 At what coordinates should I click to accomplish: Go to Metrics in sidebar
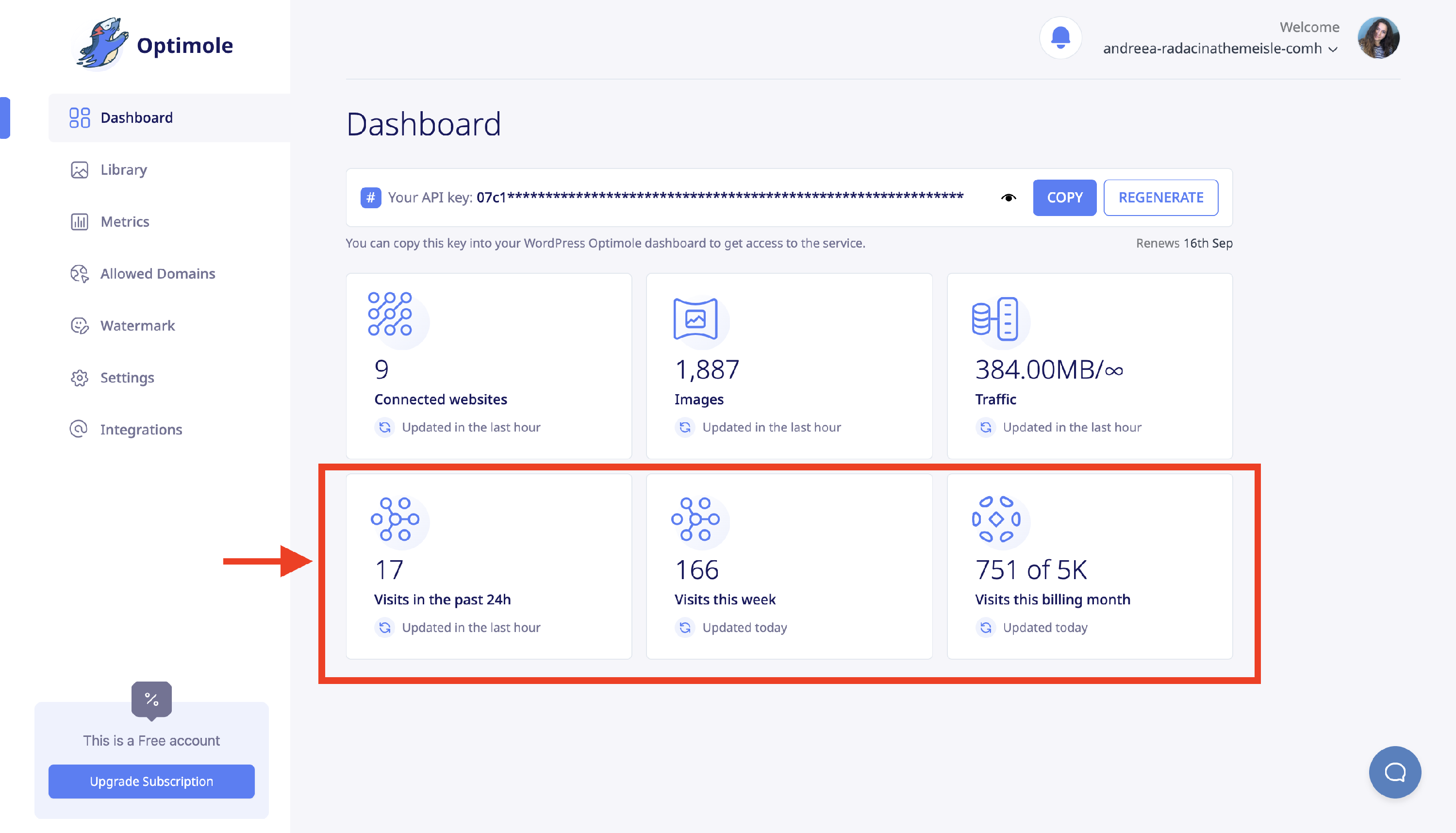coord(125,222)
